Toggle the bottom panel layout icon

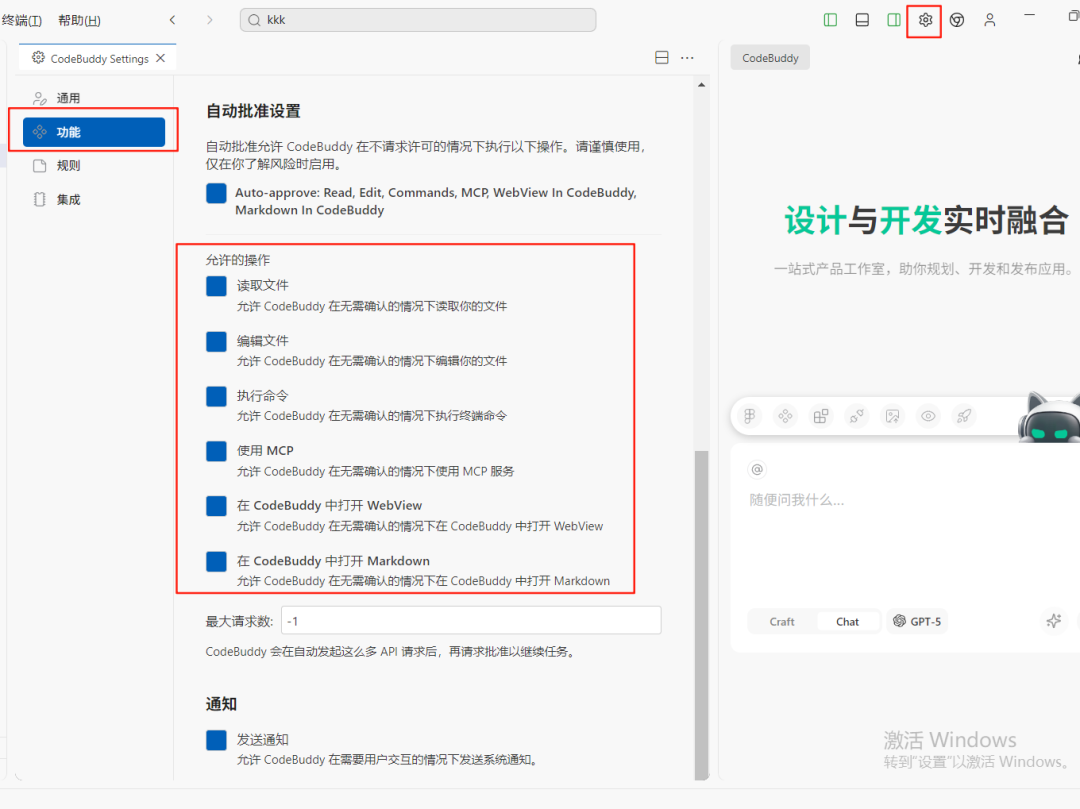click(862, 20)
